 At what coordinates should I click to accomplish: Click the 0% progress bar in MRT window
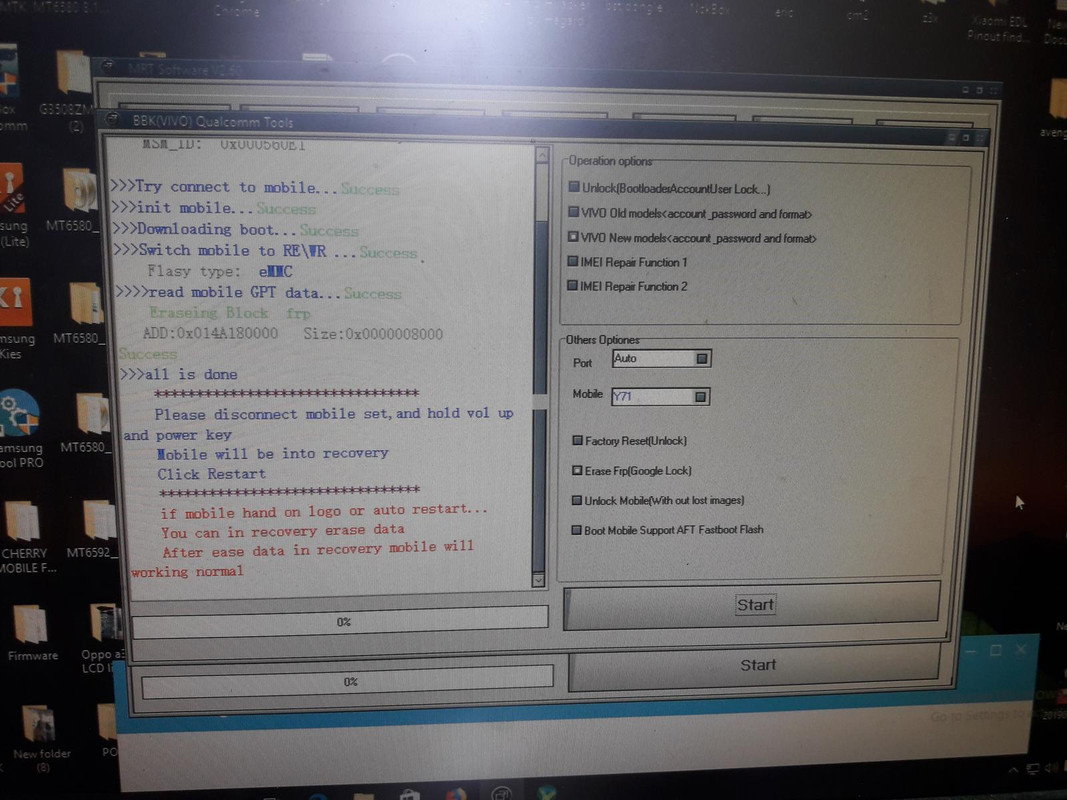point(347,682)
